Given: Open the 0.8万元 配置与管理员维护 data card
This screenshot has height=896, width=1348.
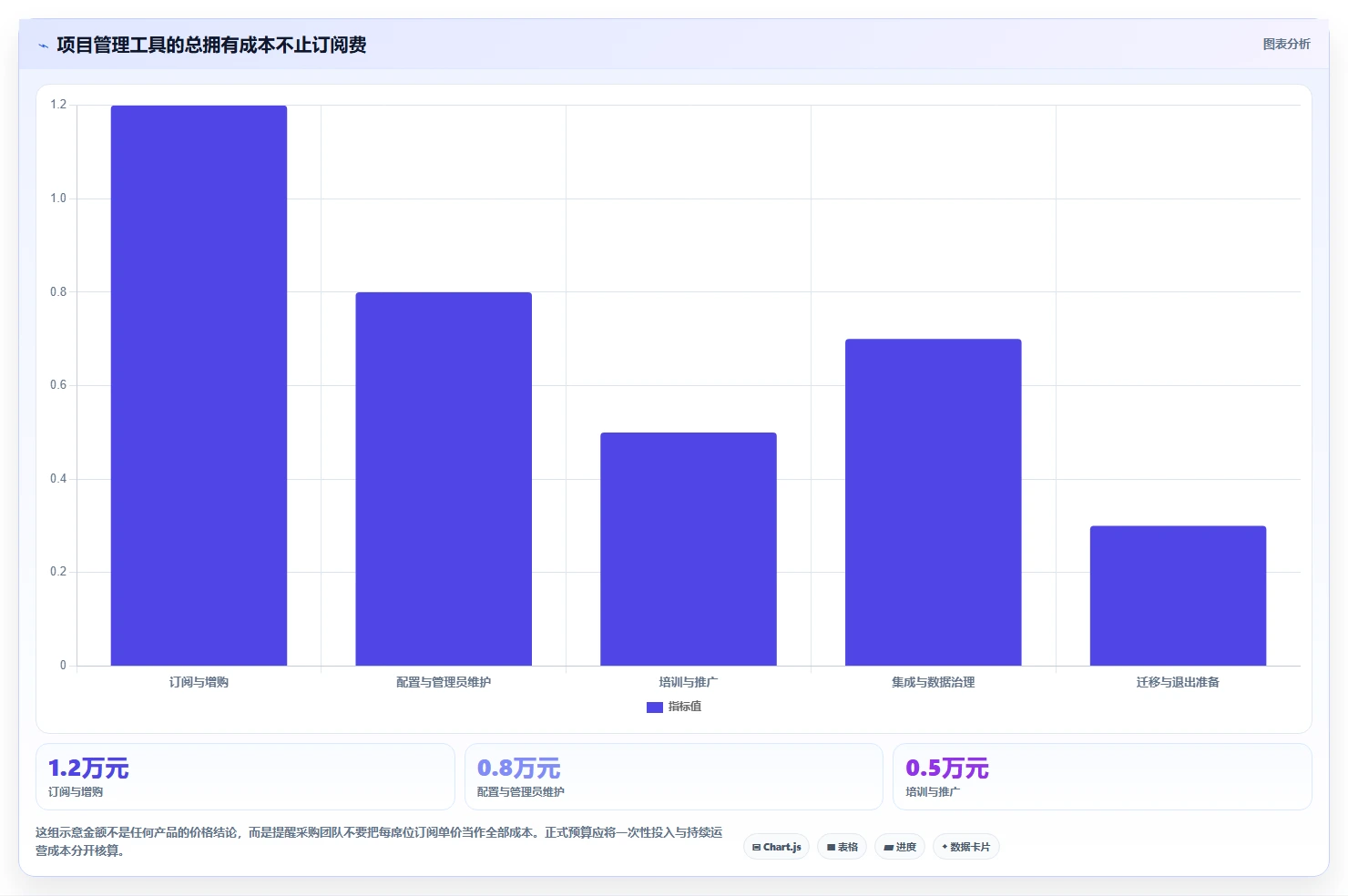Looking at the screenshot, I should [674, 777].
